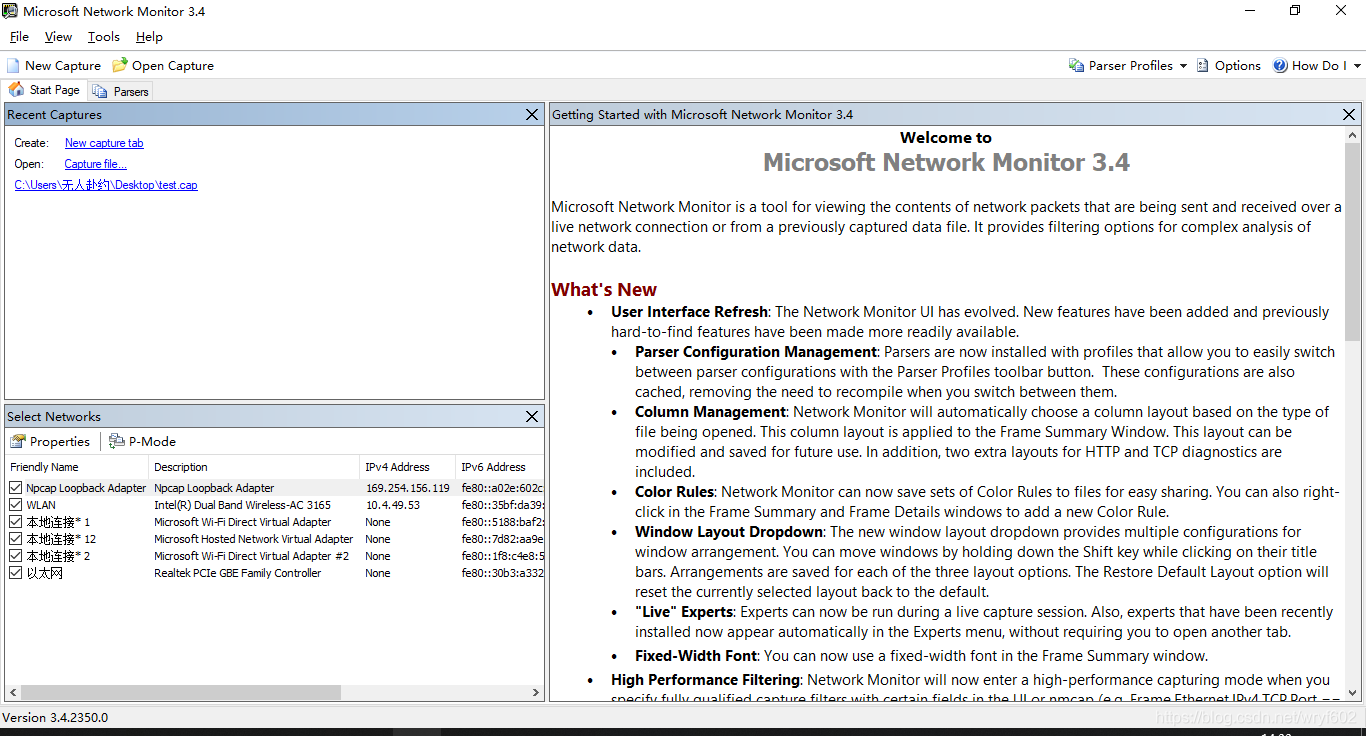This screenshot has height=736, width=1366.
Task: Click the Select Networks scrollbar right arrow
Action: pos(536,692)
